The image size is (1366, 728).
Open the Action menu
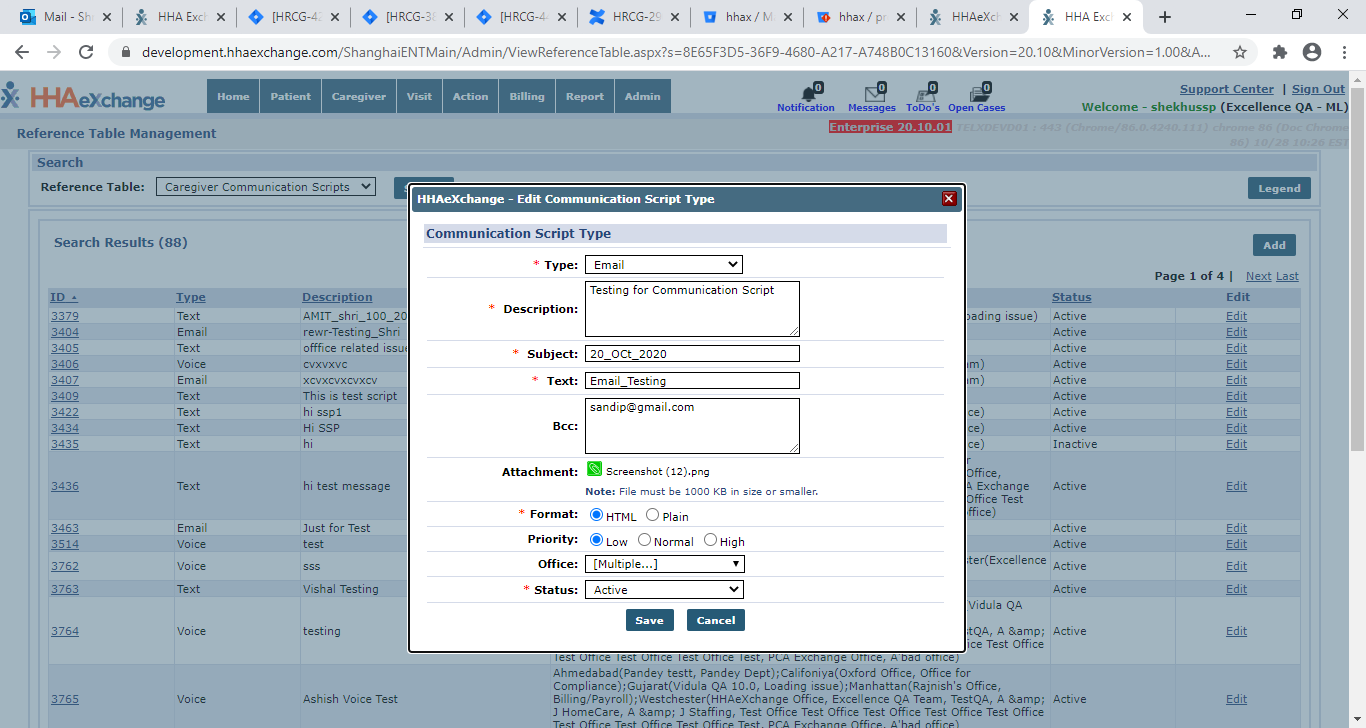[x=470, y=96]
